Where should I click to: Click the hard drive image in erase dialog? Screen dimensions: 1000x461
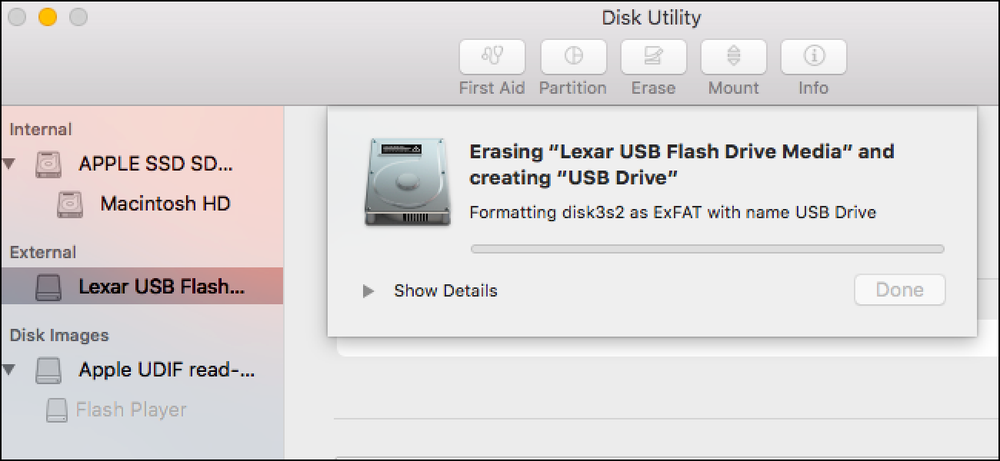[x=408, y=182]
